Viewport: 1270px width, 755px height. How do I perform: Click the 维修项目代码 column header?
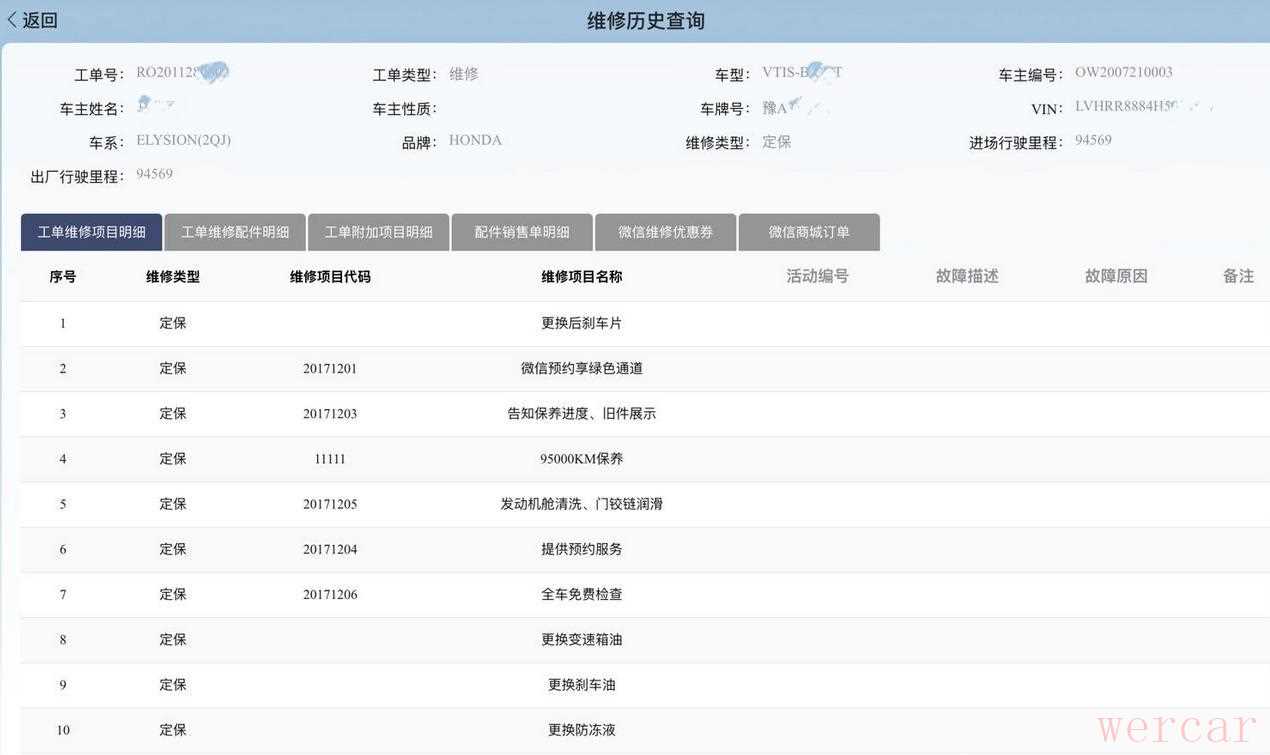330,277
